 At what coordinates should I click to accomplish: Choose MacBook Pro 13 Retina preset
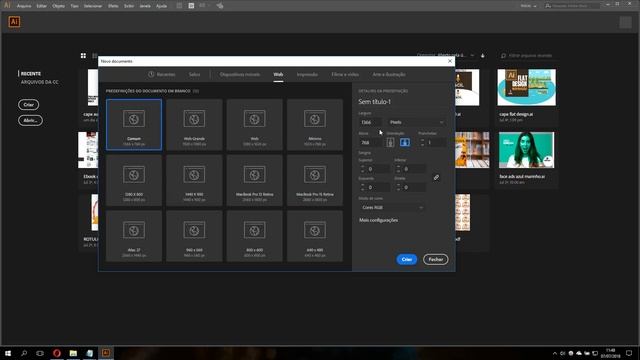255,180
